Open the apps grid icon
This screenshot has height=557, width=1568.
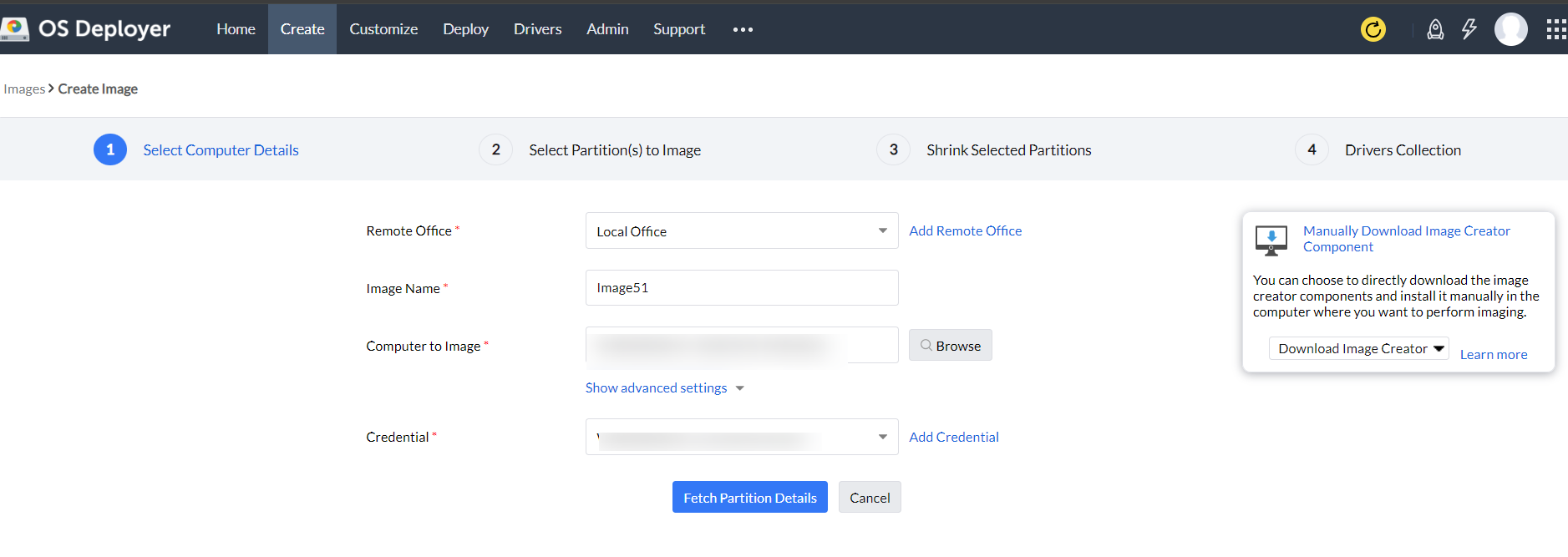point(1555,30)
